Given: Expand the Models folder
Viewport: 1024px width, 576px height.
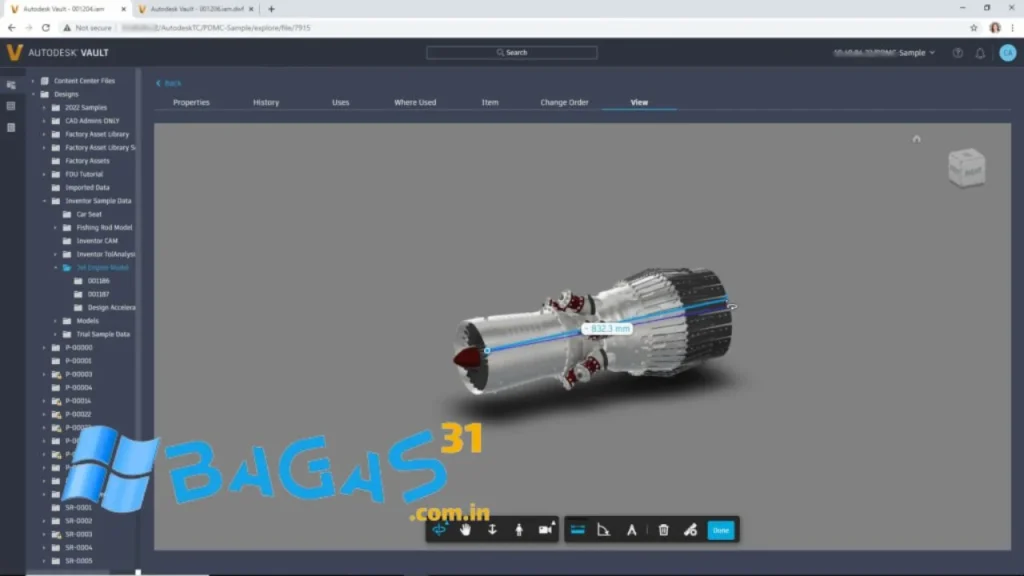Looking at the screenshot, I should pos(56,321).
